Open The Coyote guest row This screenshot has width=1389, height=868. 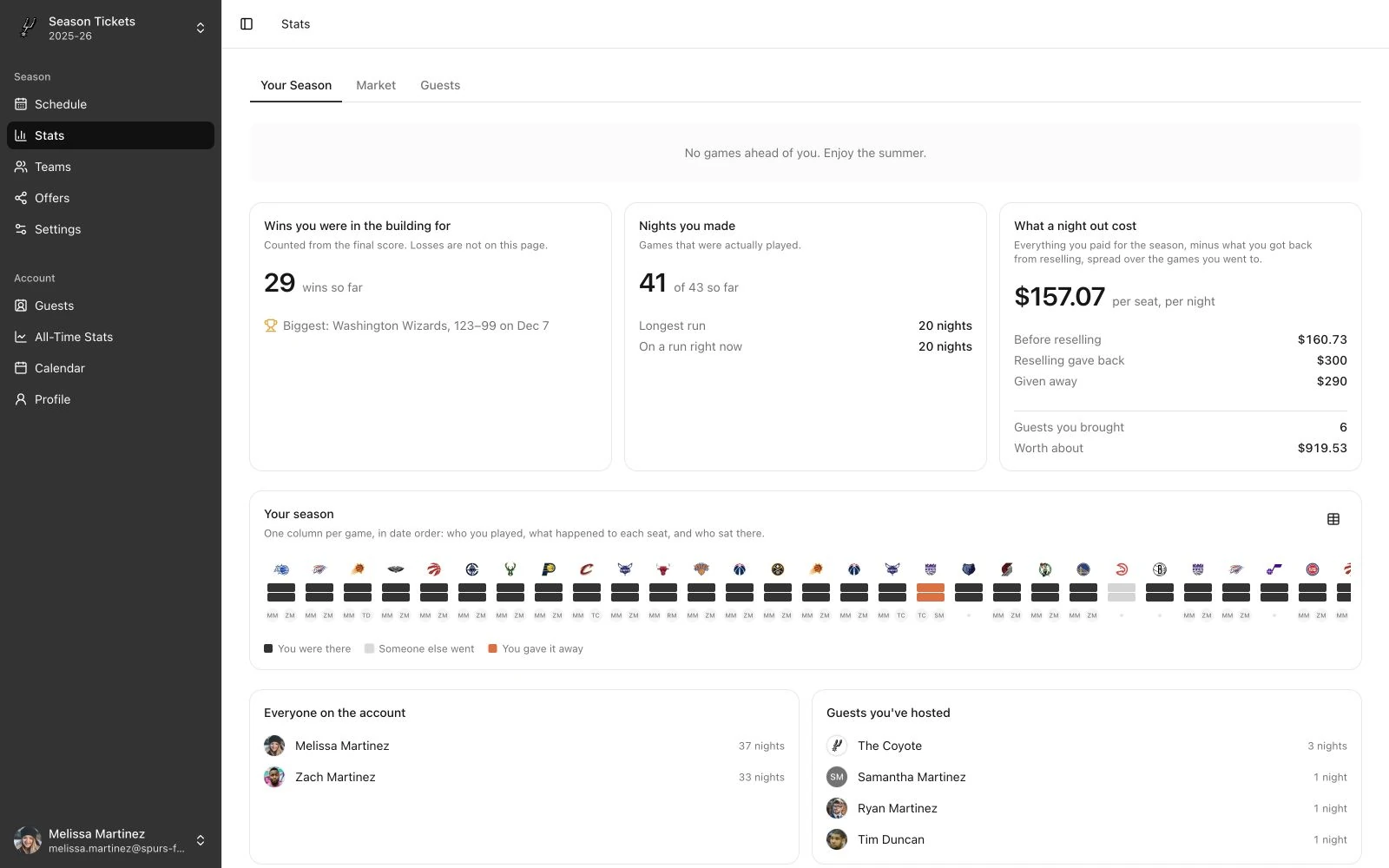tap(1087, 746)
